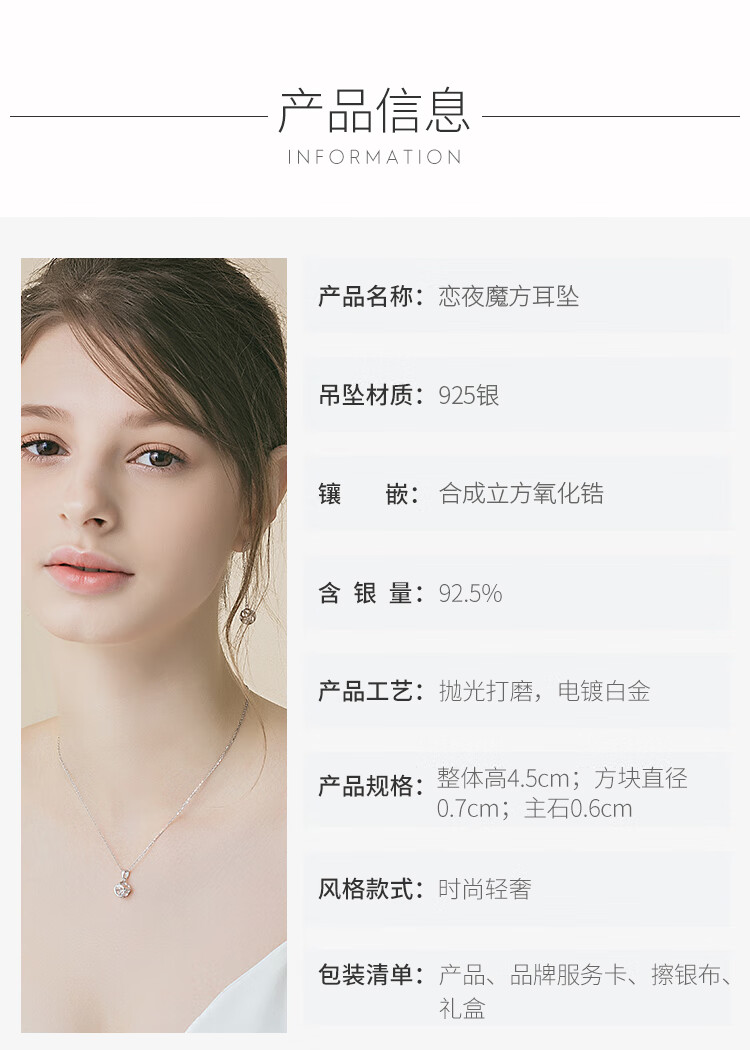Click the 整体高4.5cm specification text

point(503,778)
